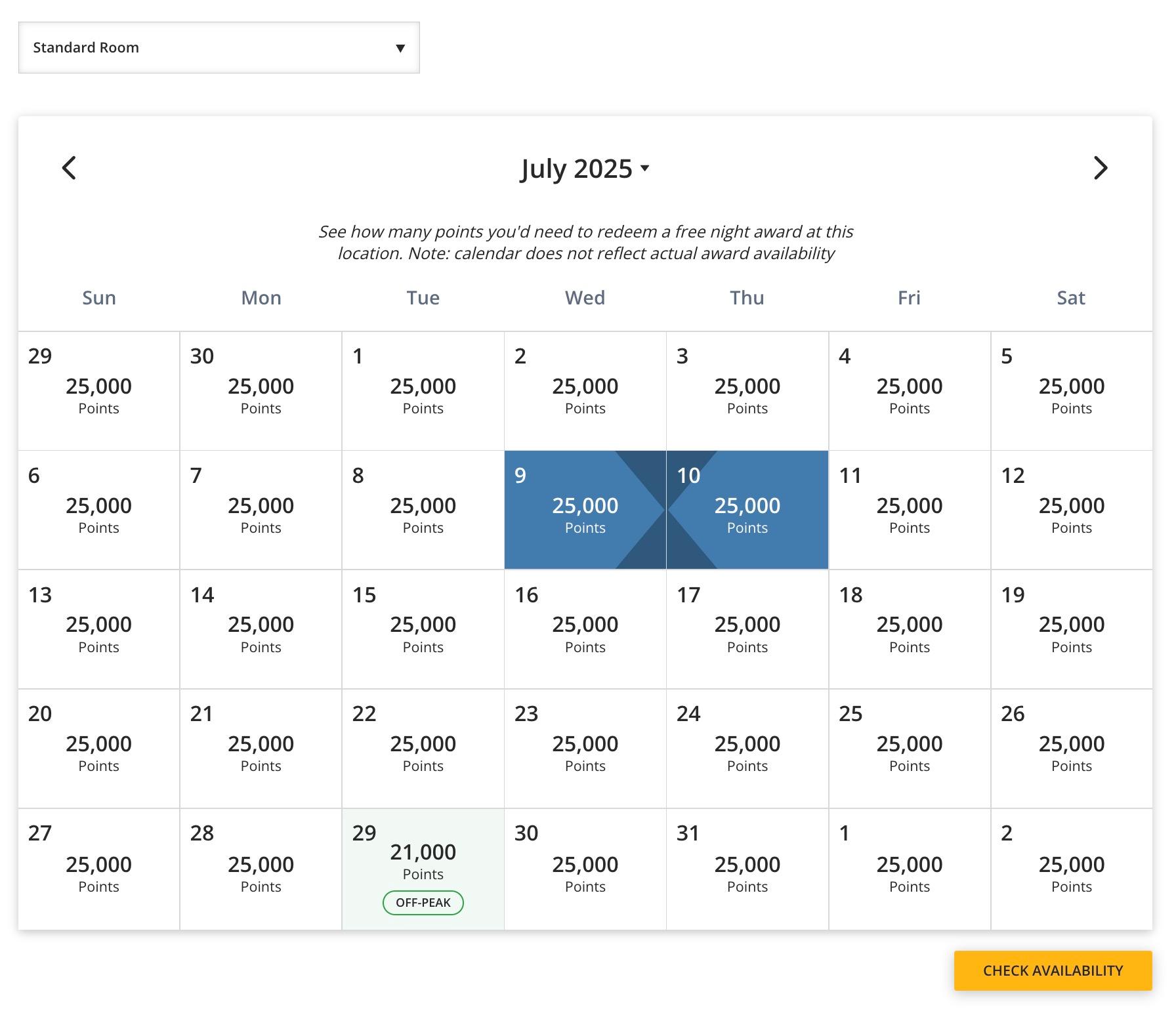The image size is (1176, 1017).
Task: Click the Mon column header
Action: (261, 298)
